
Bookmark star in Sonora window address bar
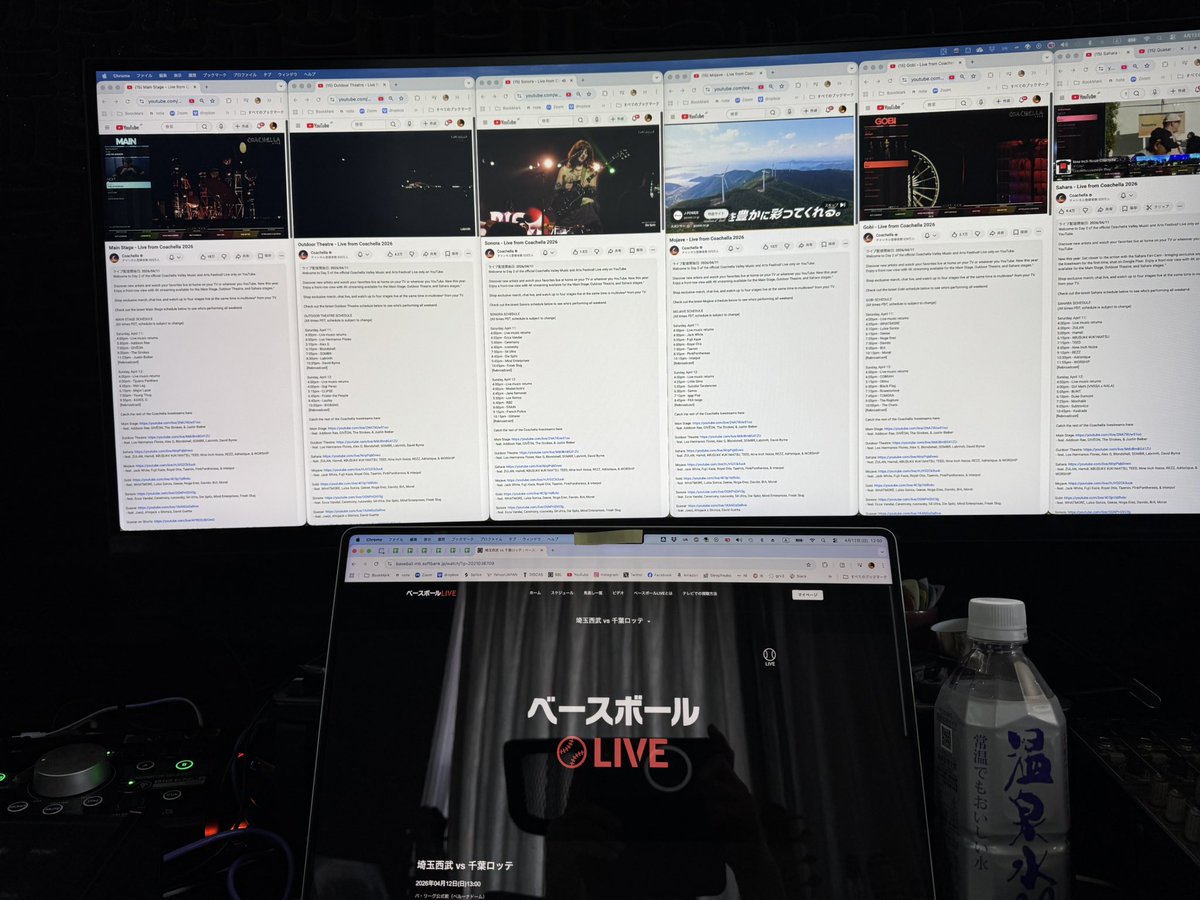tap(589, 94)
